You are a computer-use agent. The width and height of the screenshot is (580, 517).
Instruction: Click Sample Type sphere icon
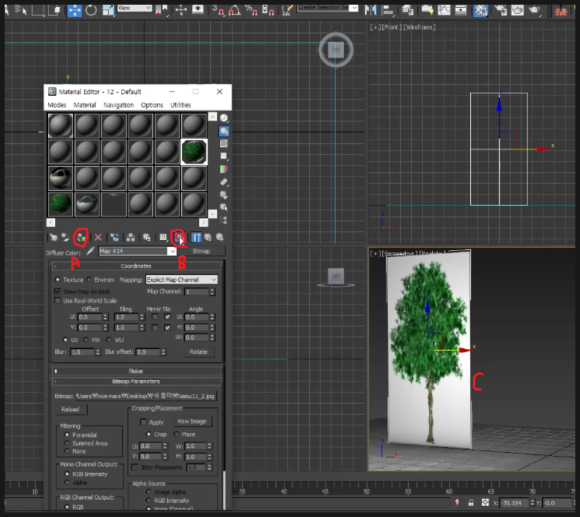coord(224,118)
